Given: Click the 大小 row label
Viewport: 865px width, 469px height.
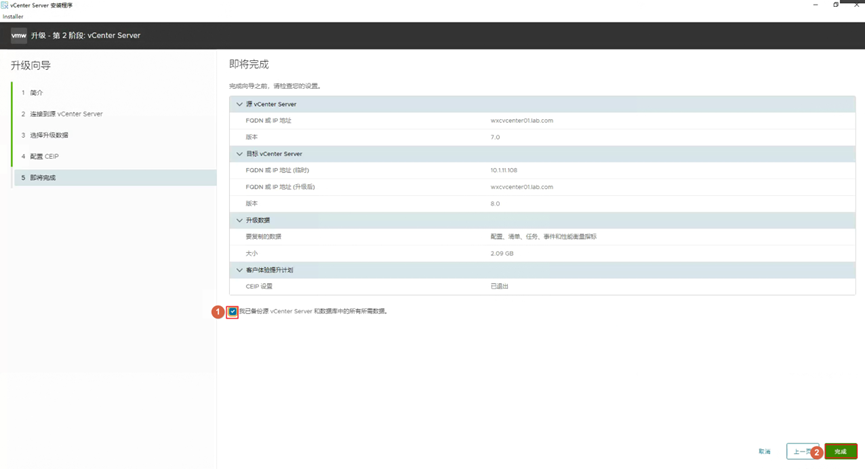Looking at the screenshot, I should (252, 253).
